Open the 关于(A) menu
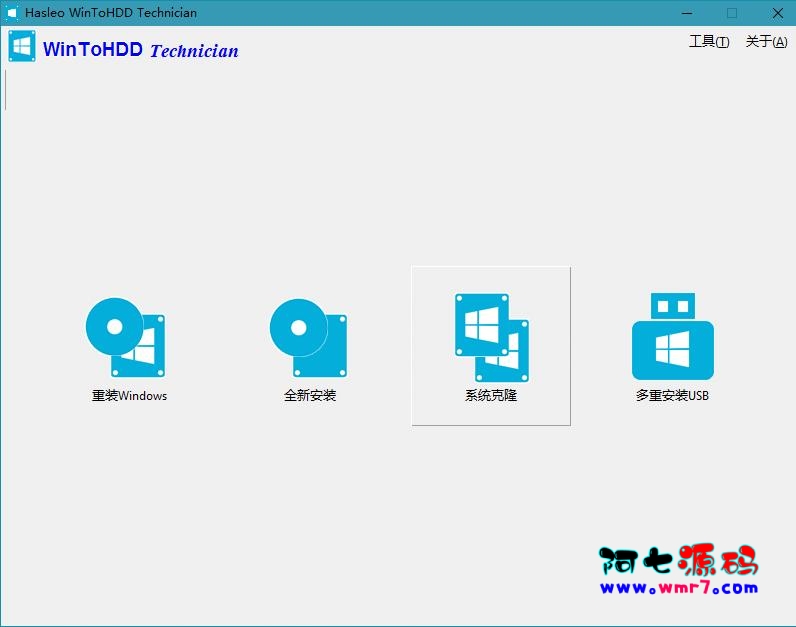 tap(766, 42)
